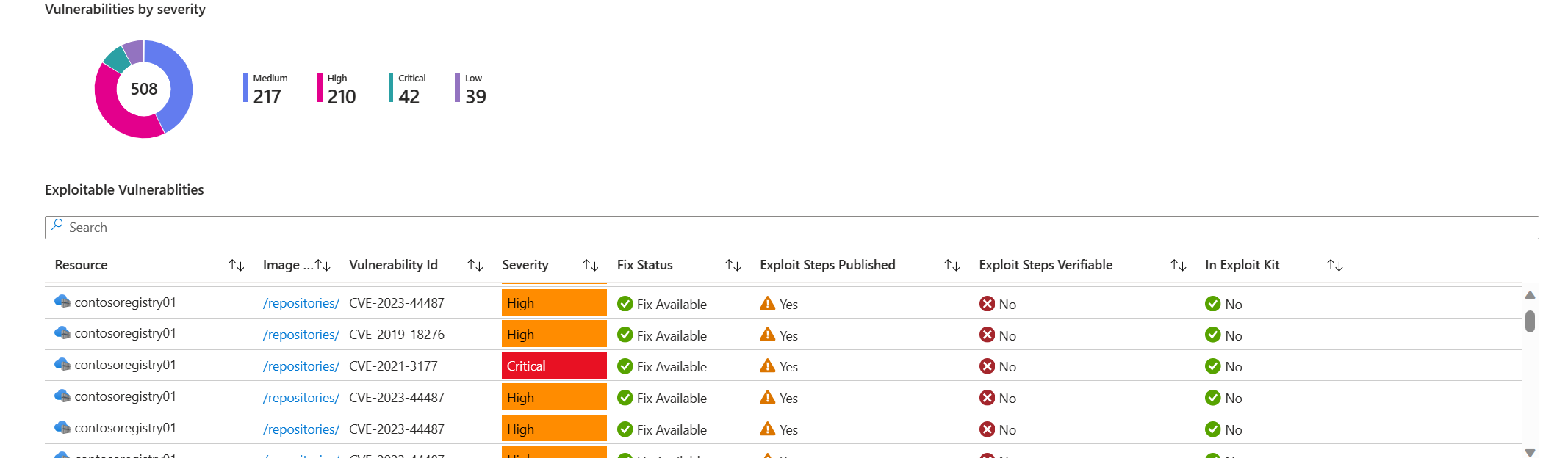Click High severity cell for CVE-2019-18276

554,334
